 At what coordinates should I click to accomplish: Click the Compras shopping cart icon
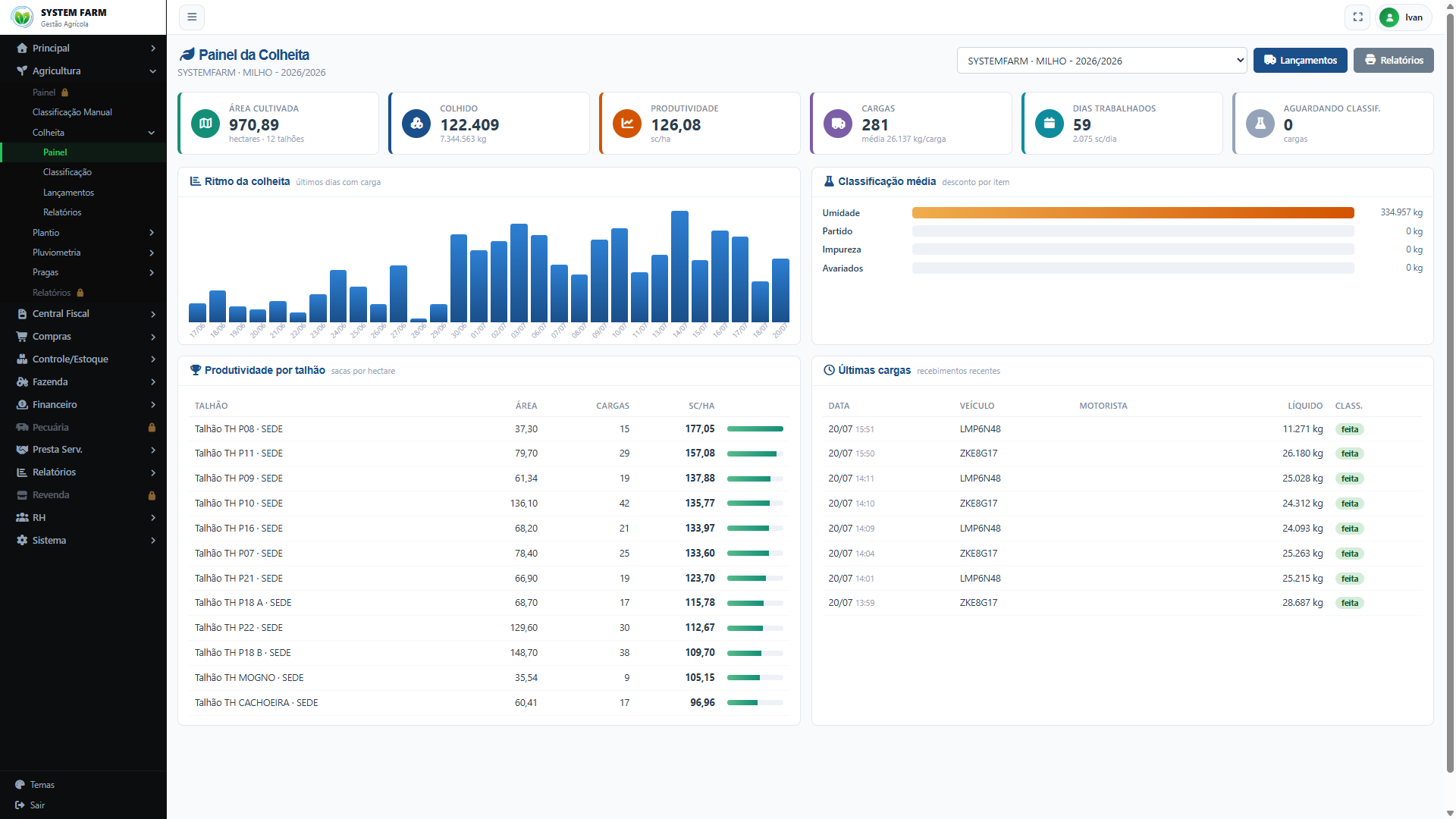(x=22, y=337)
